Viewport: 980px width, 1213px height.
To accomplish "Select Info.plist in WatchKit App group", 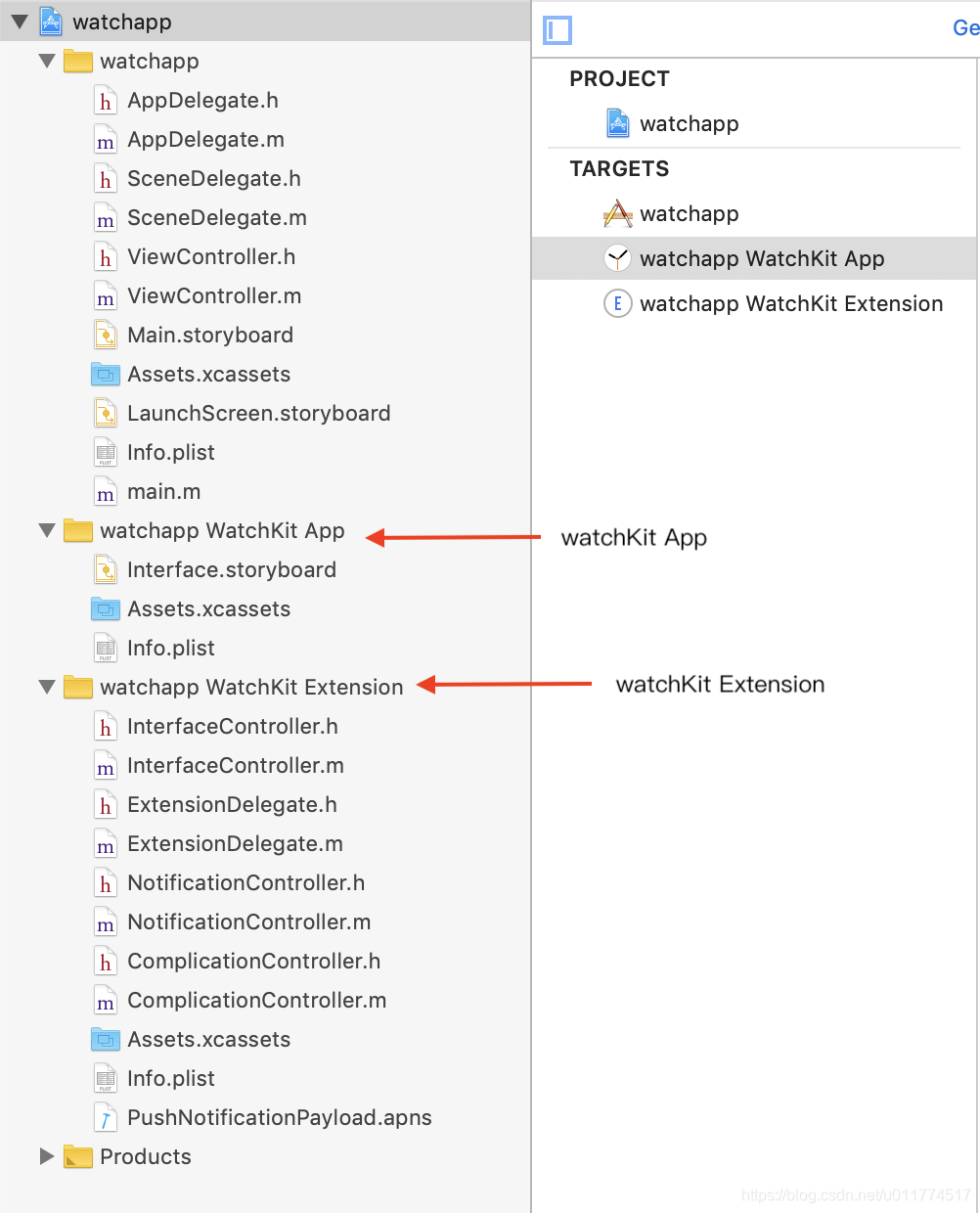I will (171, 648).
